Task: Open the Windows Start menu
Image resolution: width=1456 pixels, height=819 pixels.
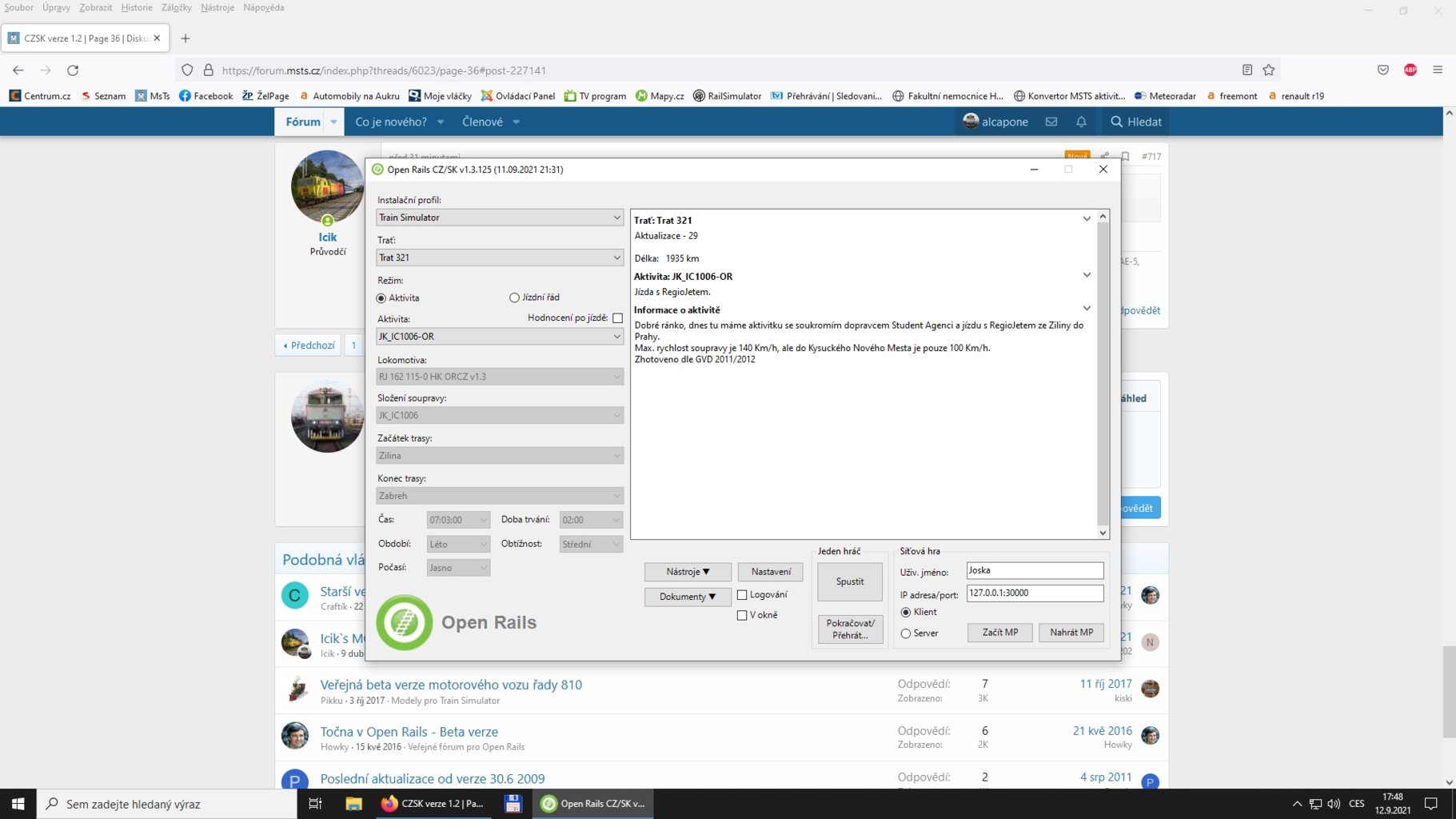Action: click(x=18, y=804)
